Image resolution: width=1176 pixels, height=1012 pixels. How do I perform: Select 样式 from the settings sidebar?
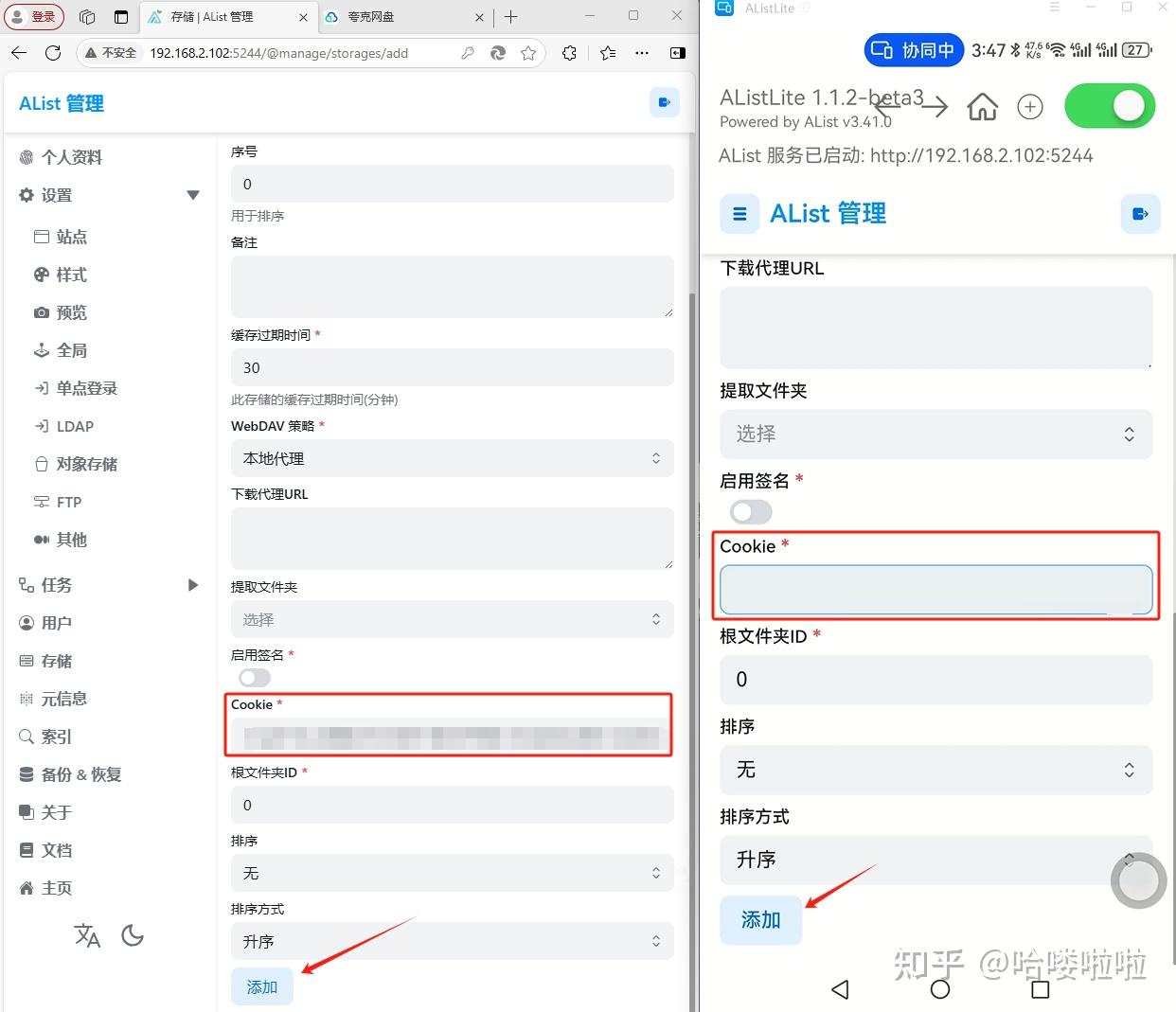coord(71,275)
